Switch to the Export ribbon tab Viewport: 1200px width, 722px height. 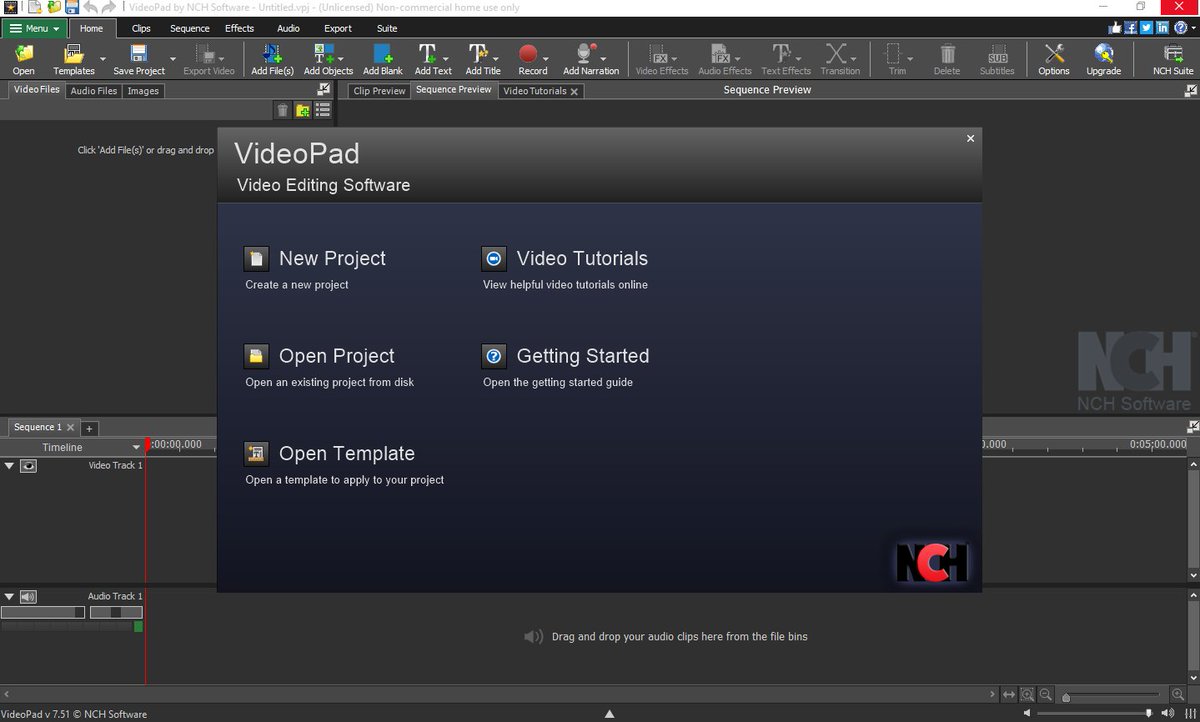click(338, 29)
